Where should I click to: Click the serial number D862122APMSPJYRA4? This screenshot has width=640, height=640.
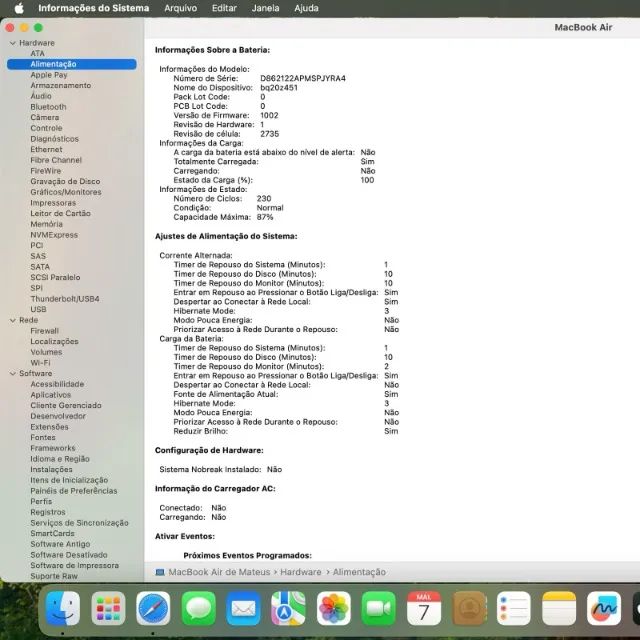[303, 78]
